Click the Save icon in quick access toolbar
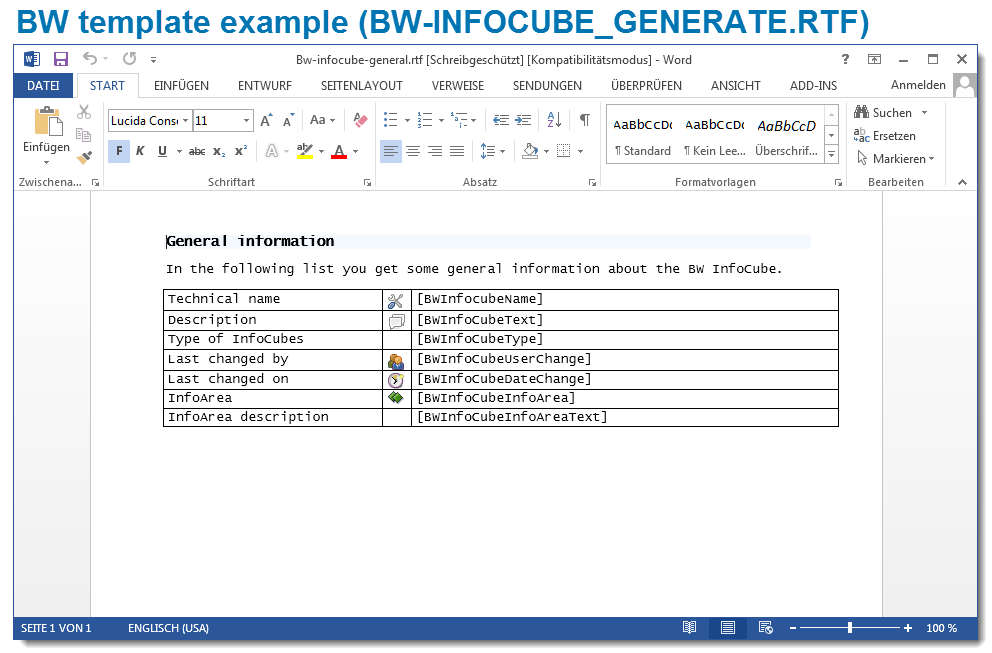The image size is (992, 653). [61, 59]
